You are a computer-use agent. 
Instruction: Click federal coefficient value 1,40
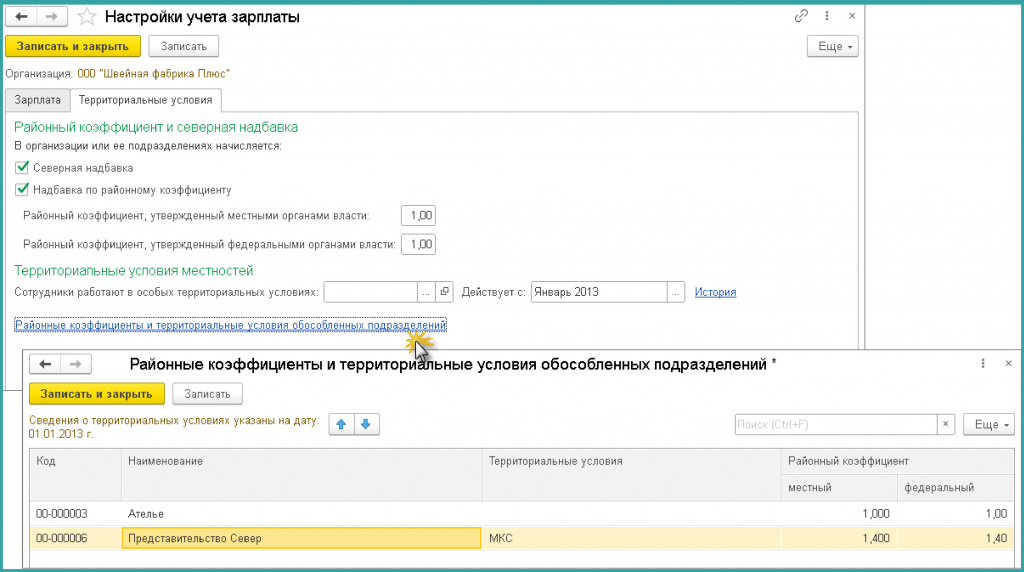pyautogui.click(x=956, y=538)
